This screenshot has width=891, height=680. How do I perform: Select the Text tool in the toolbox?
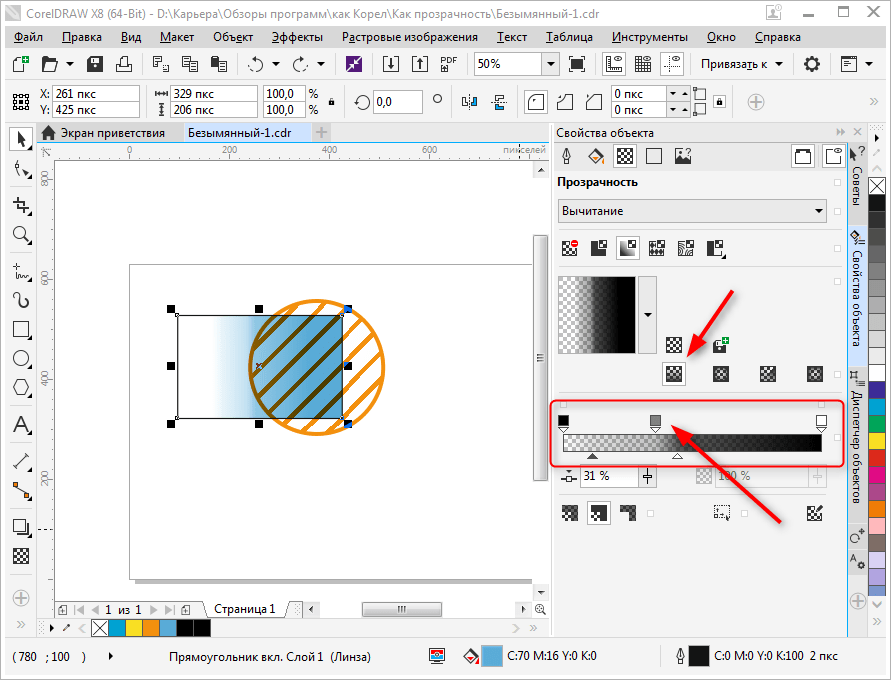pyautogui.click(x=20, y=425)
